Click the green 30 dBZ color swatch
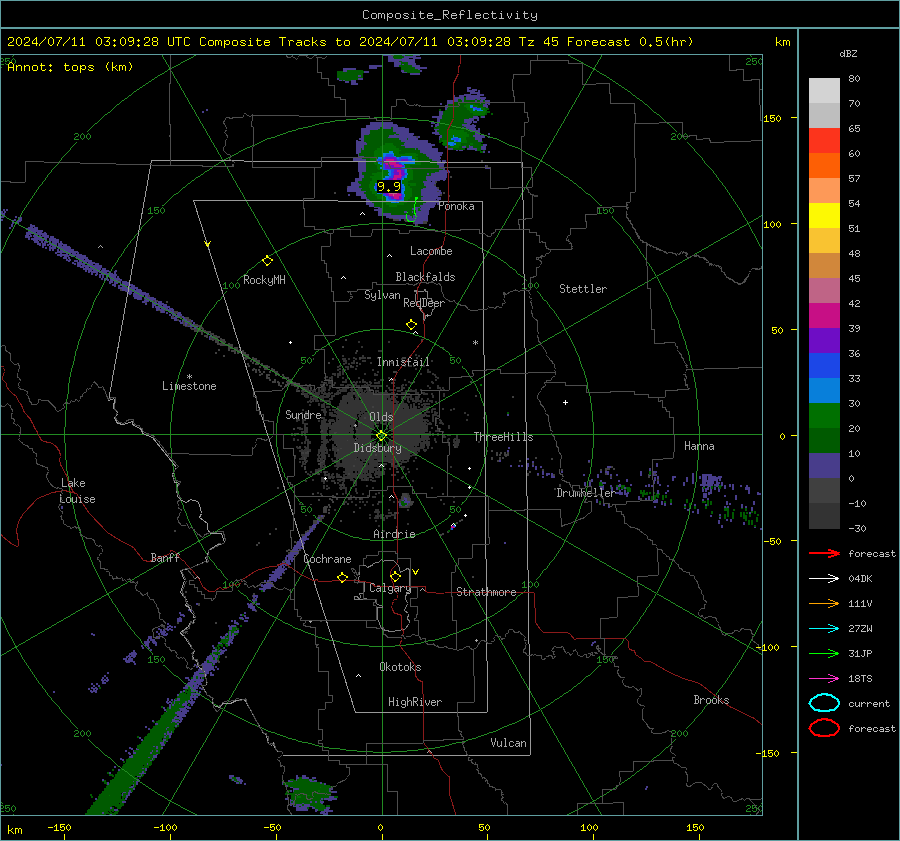The image size is (900, 841). pyautogui.click(x=824, y=415)
